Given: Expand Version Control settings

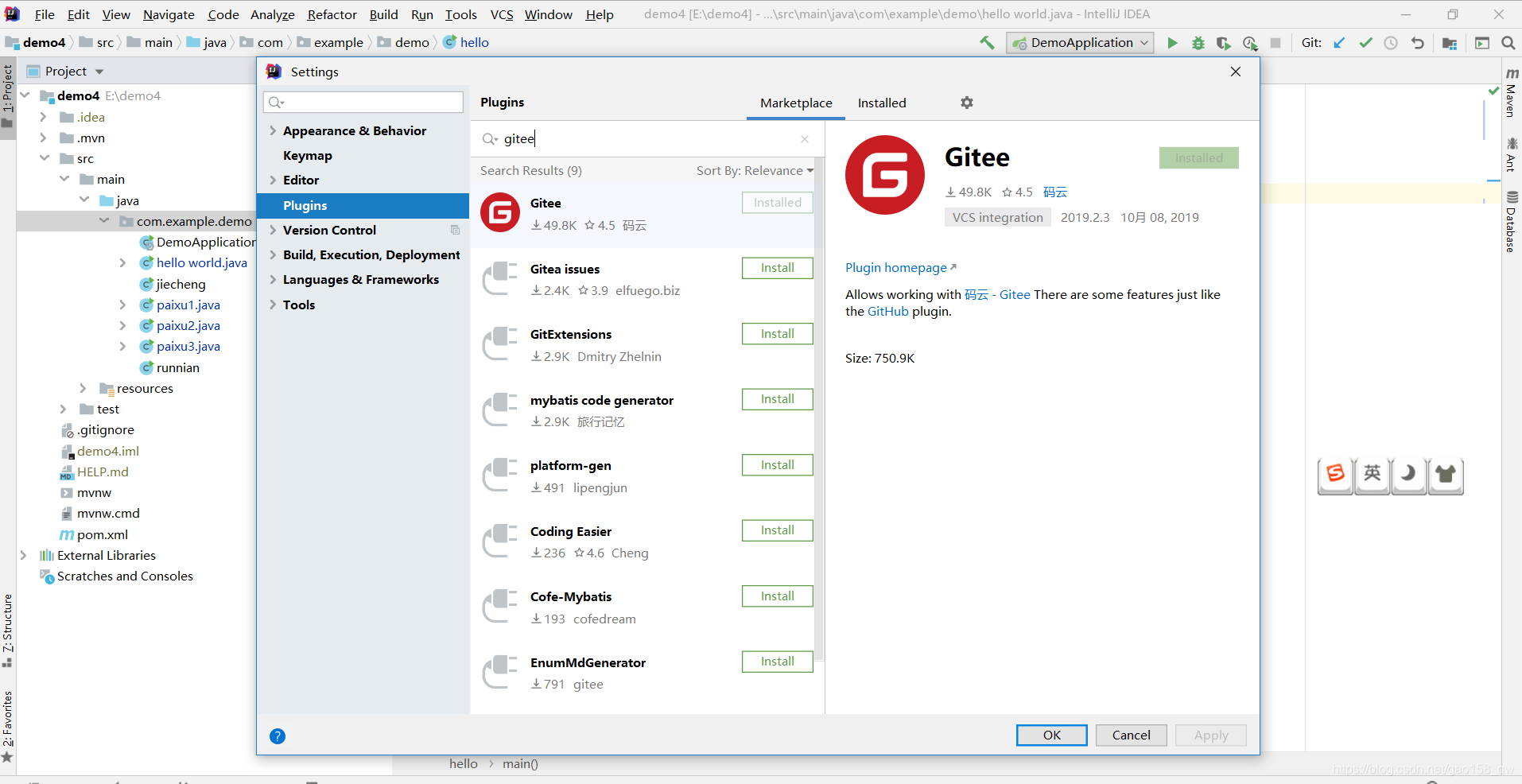Looking at the screenshot, I should point(273,230).
